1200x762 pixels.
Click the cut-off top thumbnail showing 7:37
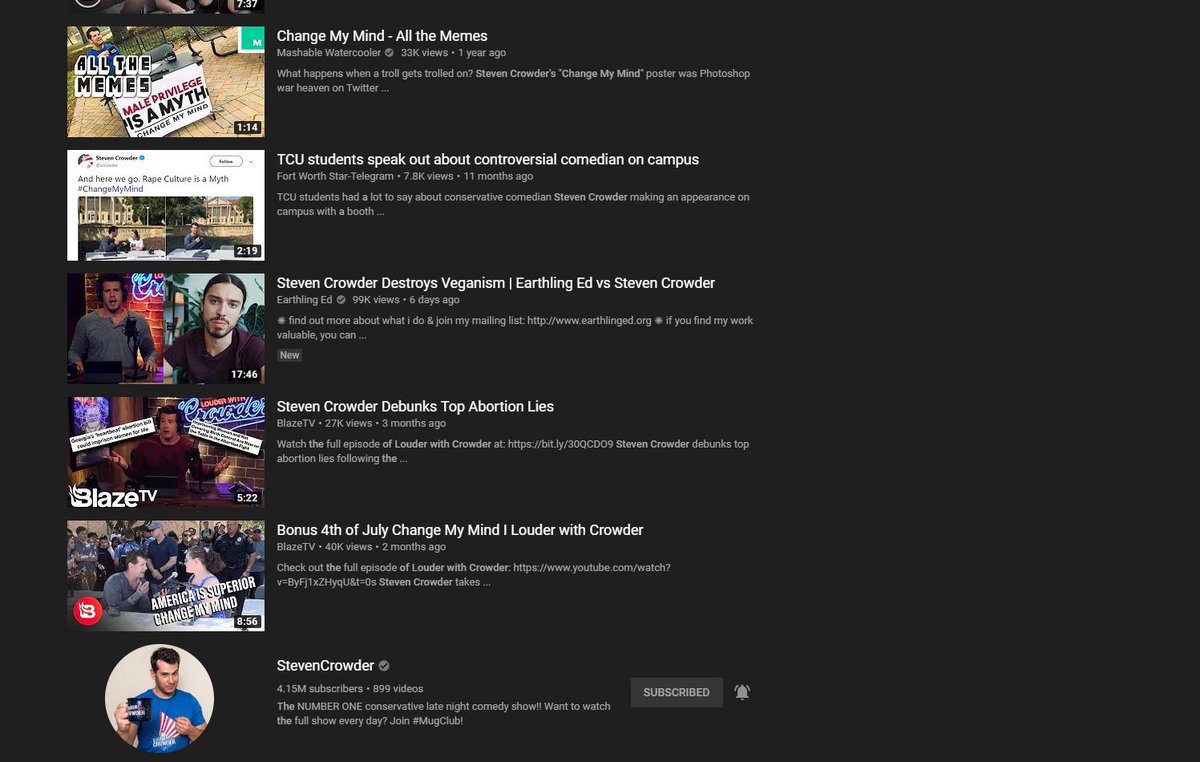[x=166, y=6]
